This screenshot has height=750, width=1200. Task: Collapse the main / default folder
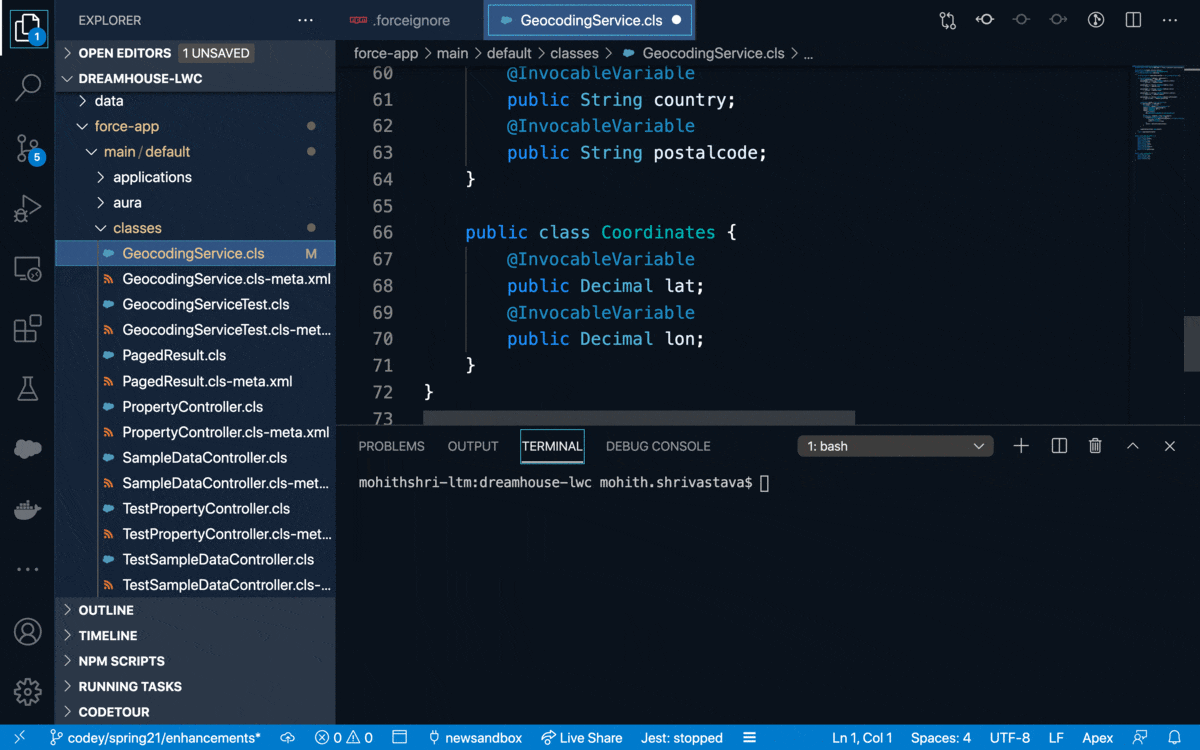(x=195, y=152)
